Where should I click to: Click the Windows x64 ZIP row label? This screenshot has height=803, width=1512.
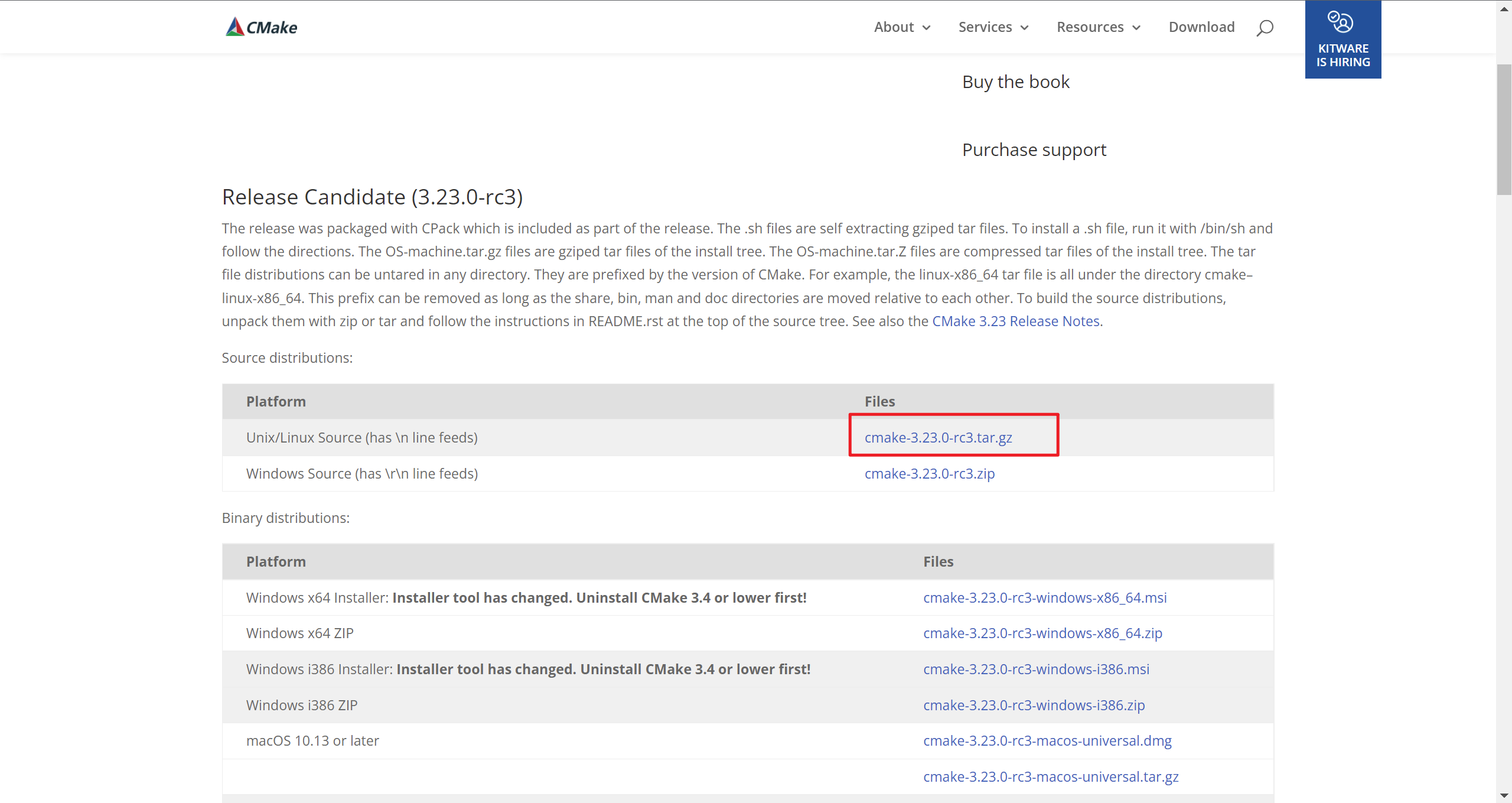pos(300,633)
